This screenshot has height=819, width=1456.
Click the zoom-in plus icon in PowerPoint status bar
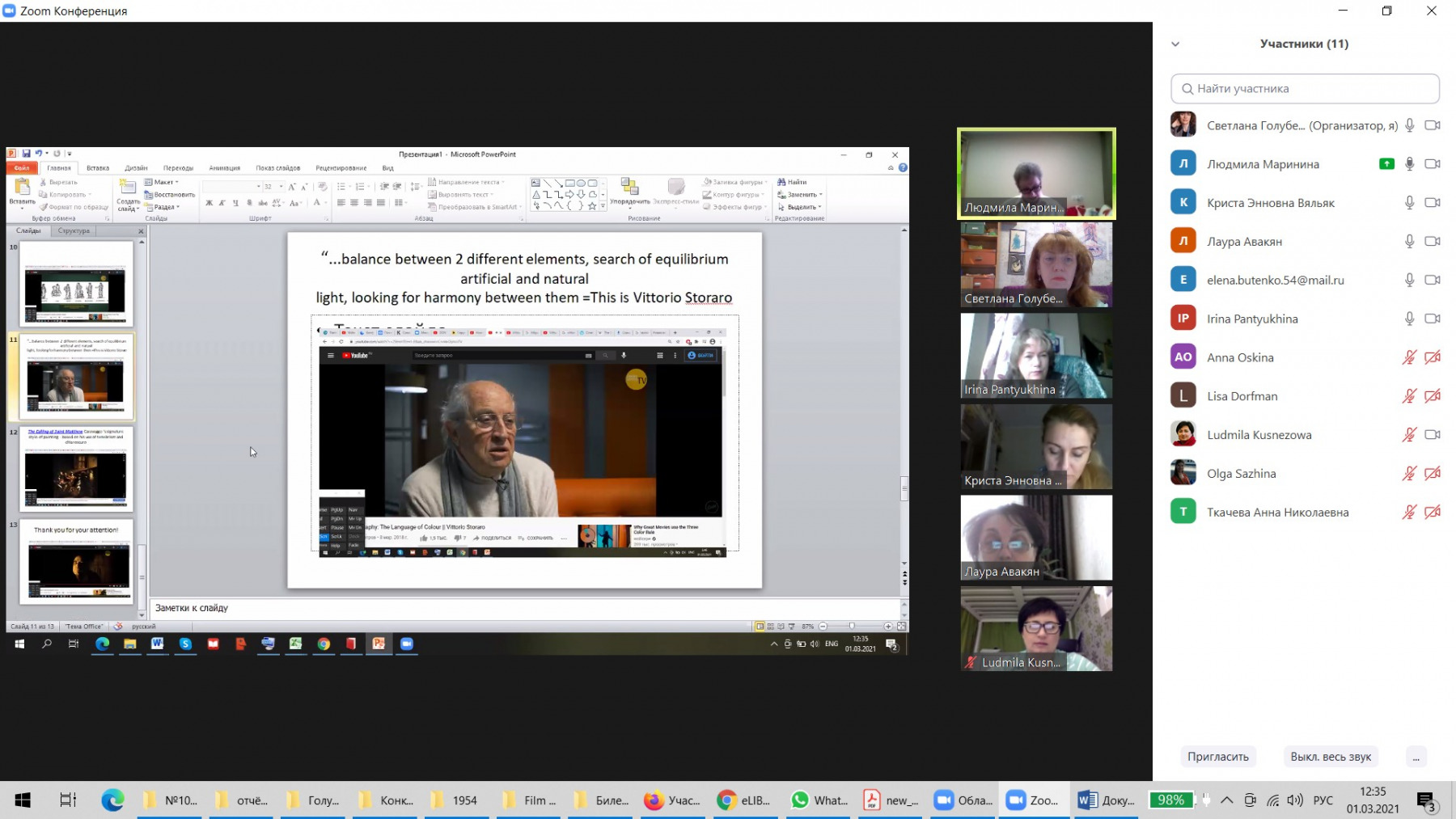pyautogui.click(x=888, y=627)
